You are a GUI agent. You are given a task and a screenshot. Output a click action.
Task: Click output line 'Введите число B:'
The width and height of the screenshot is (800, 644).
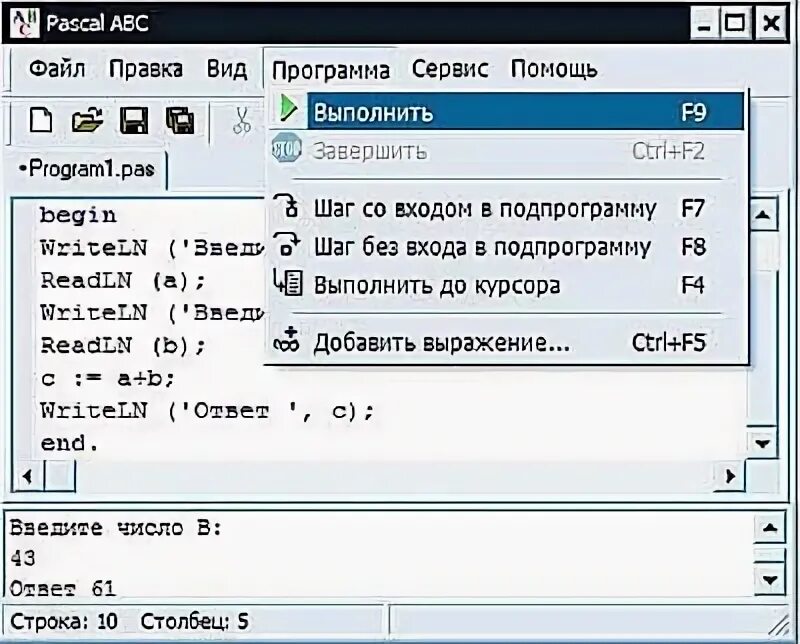coord(116,528)
